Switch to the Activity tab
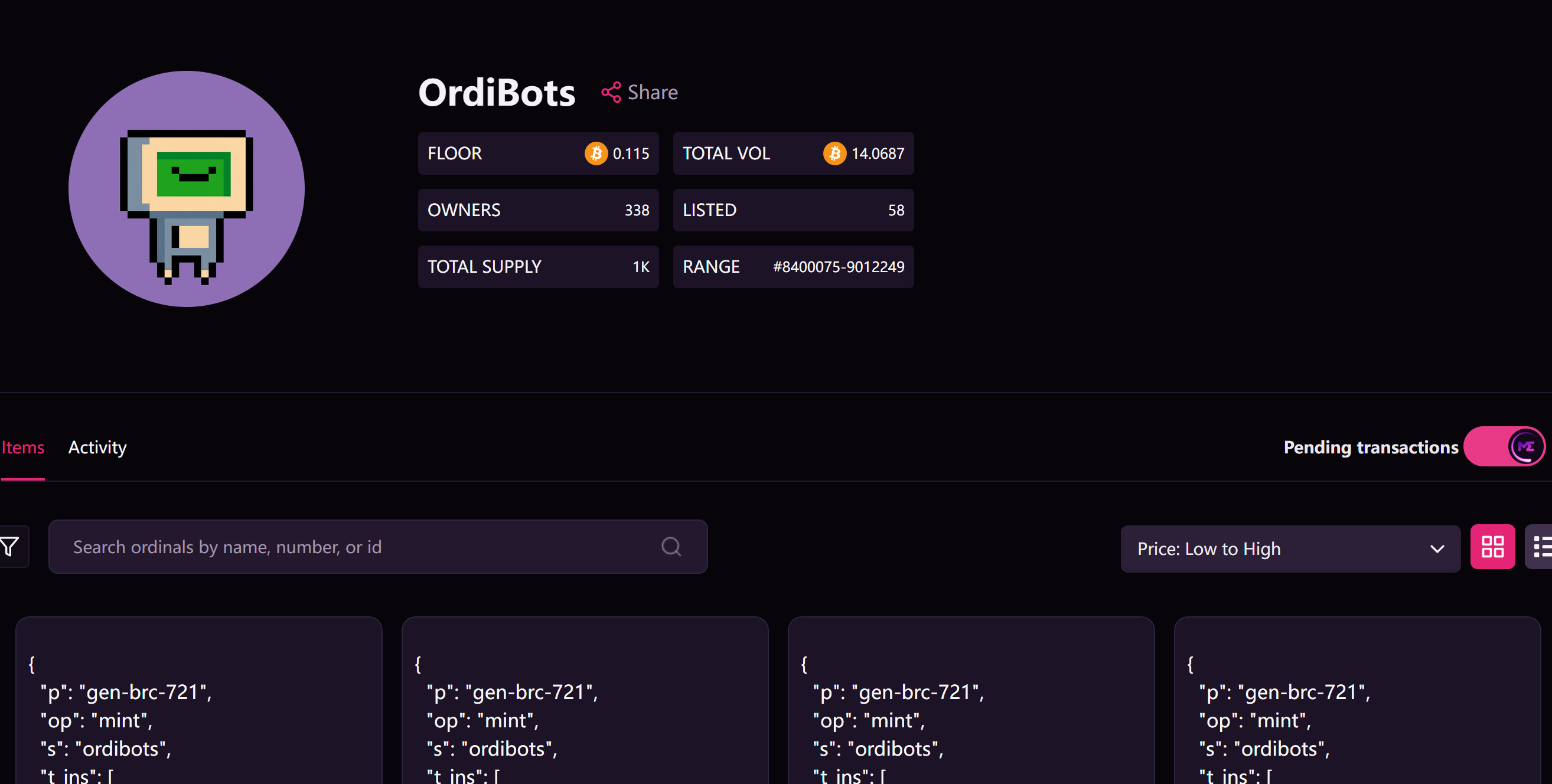The image size is (1552, 784). (x=97, y=447)
